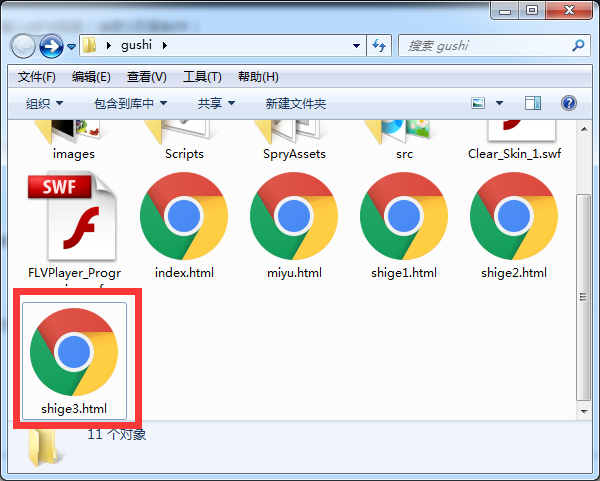
Task: Open the 组织 dropdown menu
Action: pyautogui.click(x=44, y=103)
